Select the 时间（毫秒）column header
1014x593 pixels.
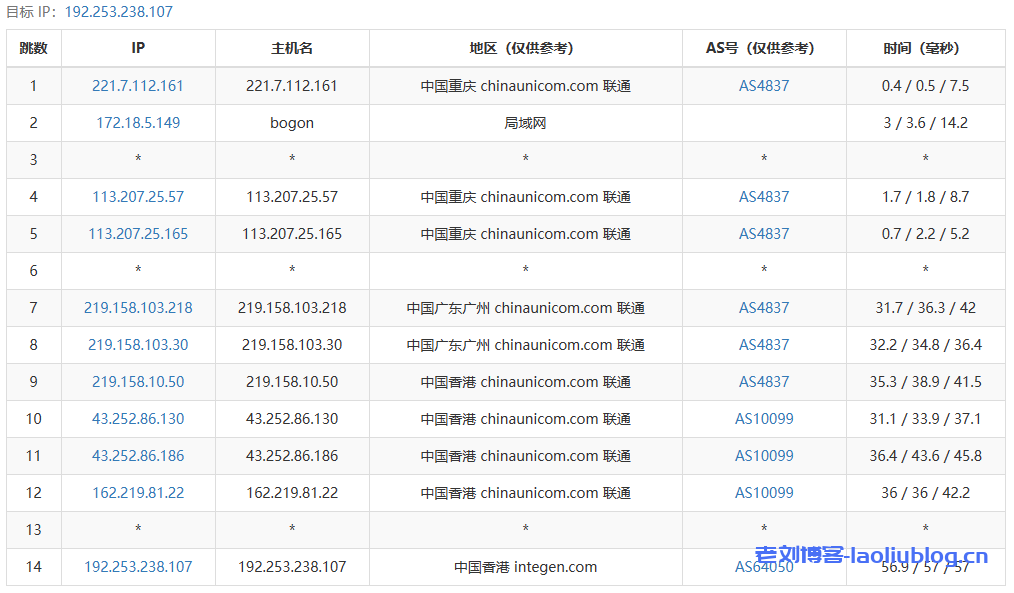coord(925,48)
